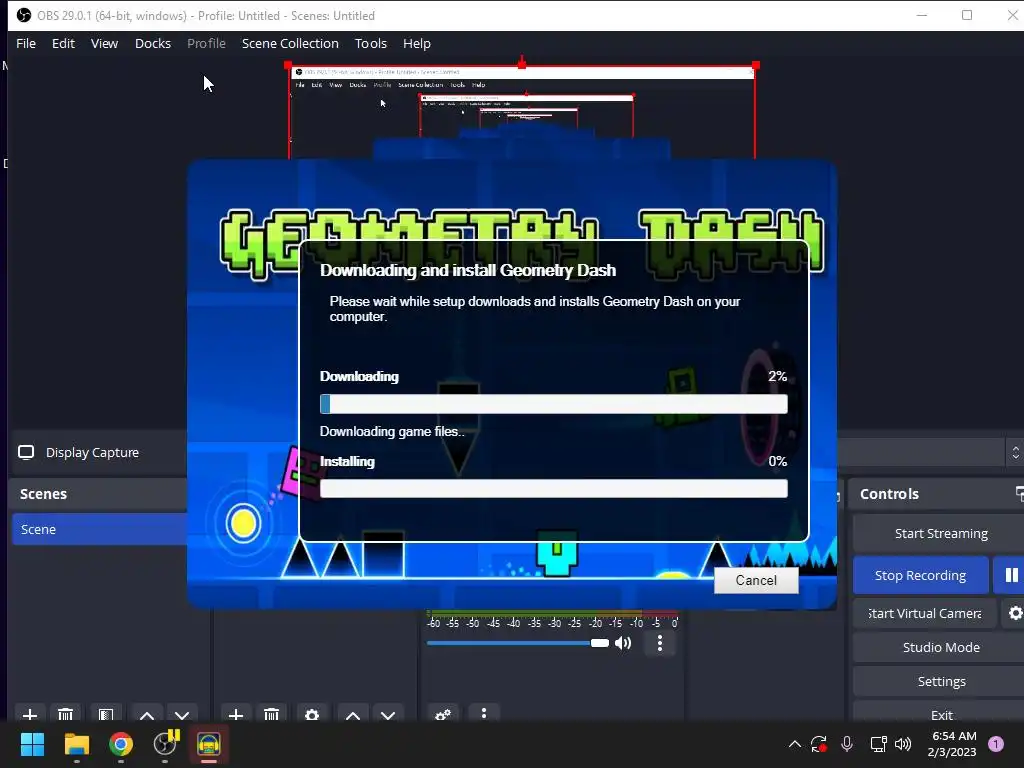Screen dimensions: 1024x768
Task: Open virtual camera settings gear
Action: tap(1015, 613)
